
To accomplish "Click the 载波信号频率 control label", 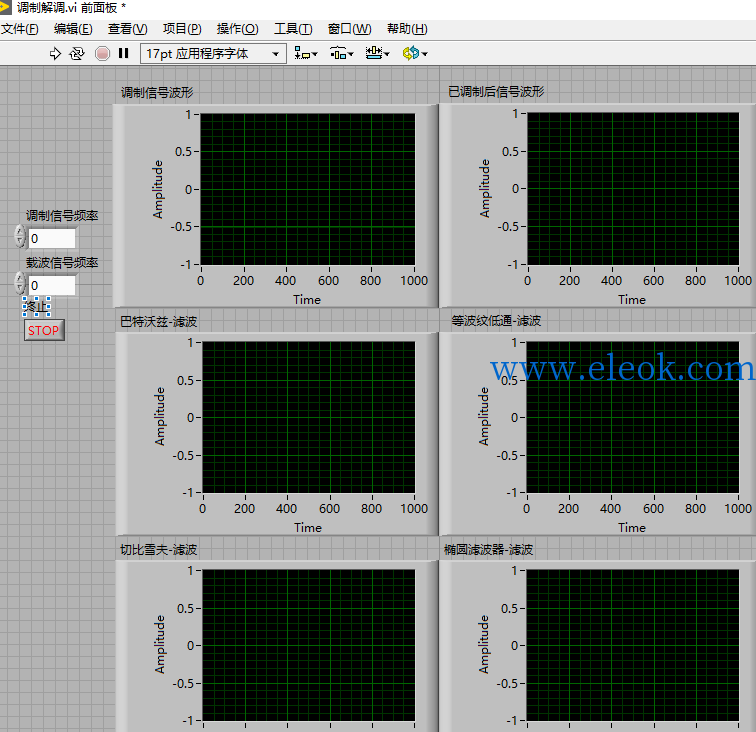I will click(62, 262).
